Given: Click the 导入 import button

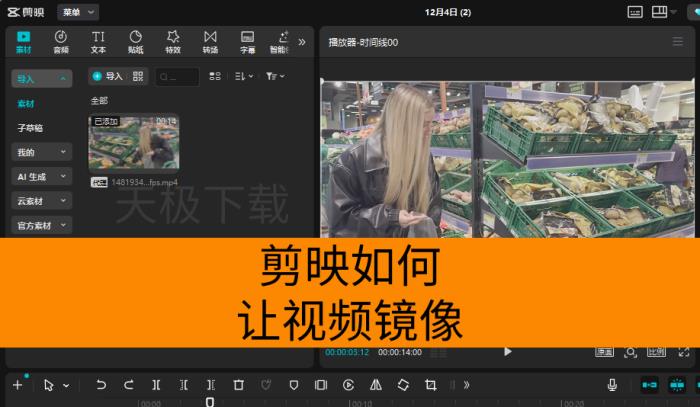Looking at the screenshot, I should [107, 76].
